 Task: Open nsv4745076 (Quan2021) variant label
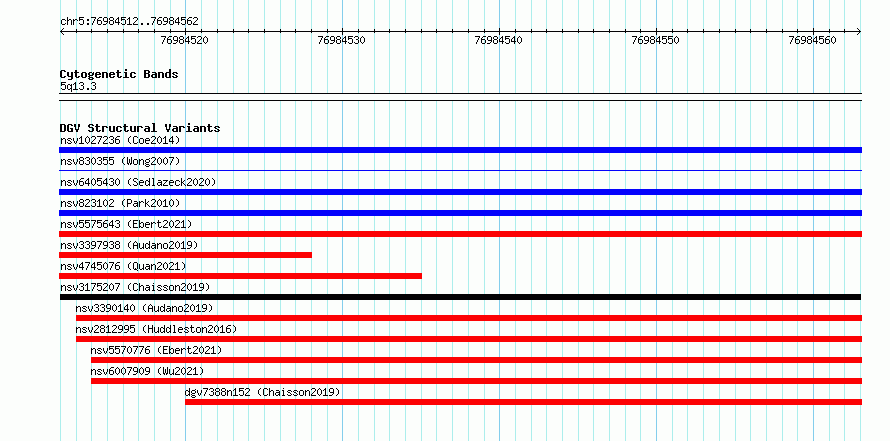pos(123,266)
